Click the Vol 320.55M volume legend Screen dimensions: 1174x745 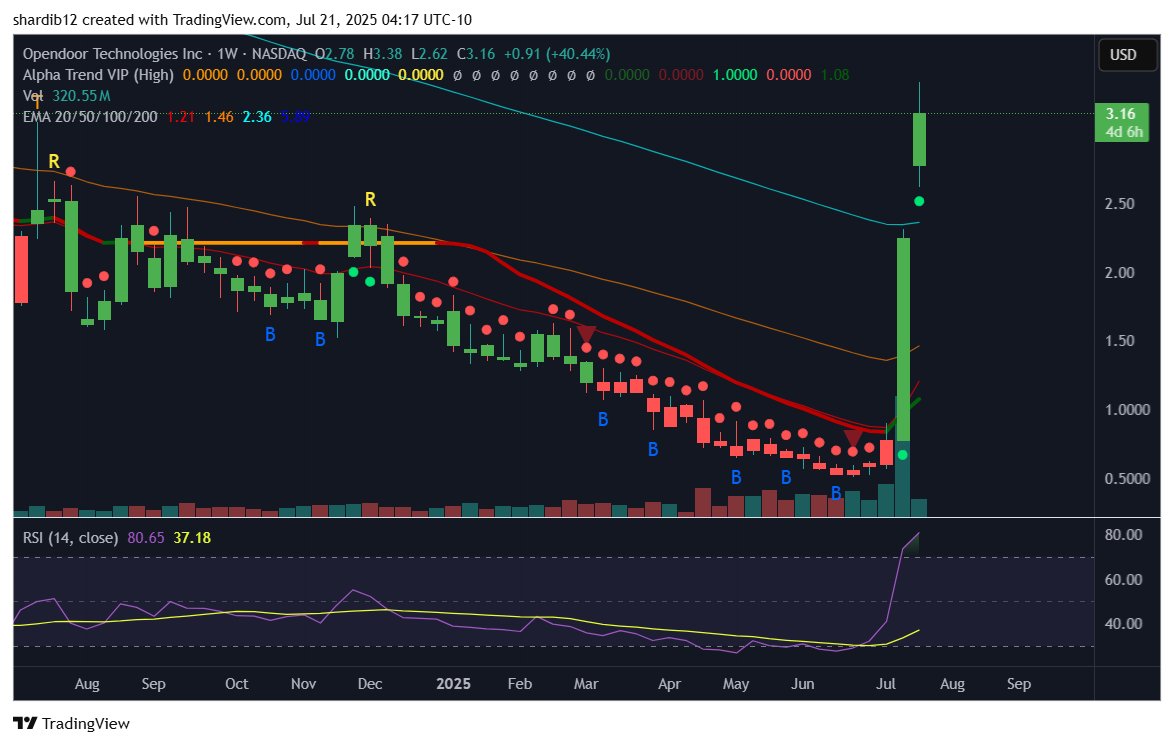click(67, 96)
